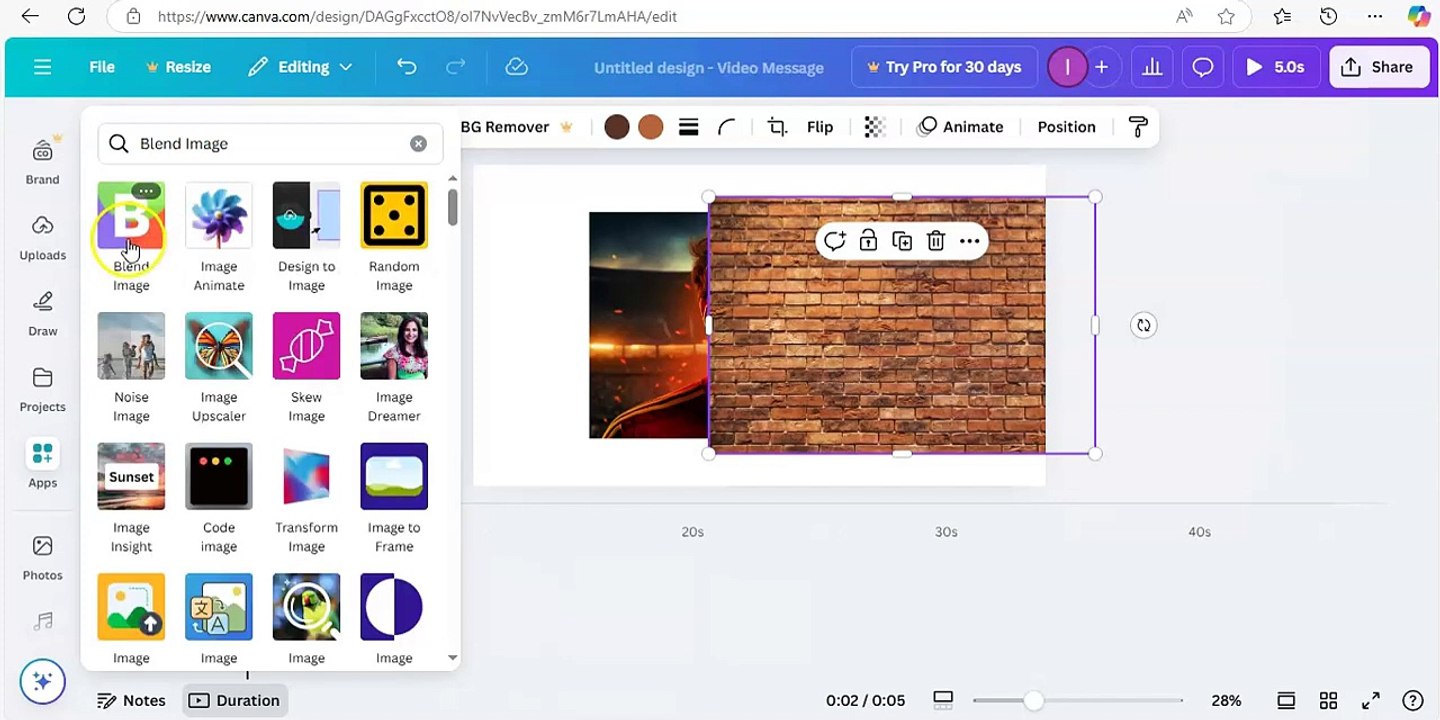Open the Random Image dice app
This screenshot has height=720, width=1440.
(x=394, y=238)
